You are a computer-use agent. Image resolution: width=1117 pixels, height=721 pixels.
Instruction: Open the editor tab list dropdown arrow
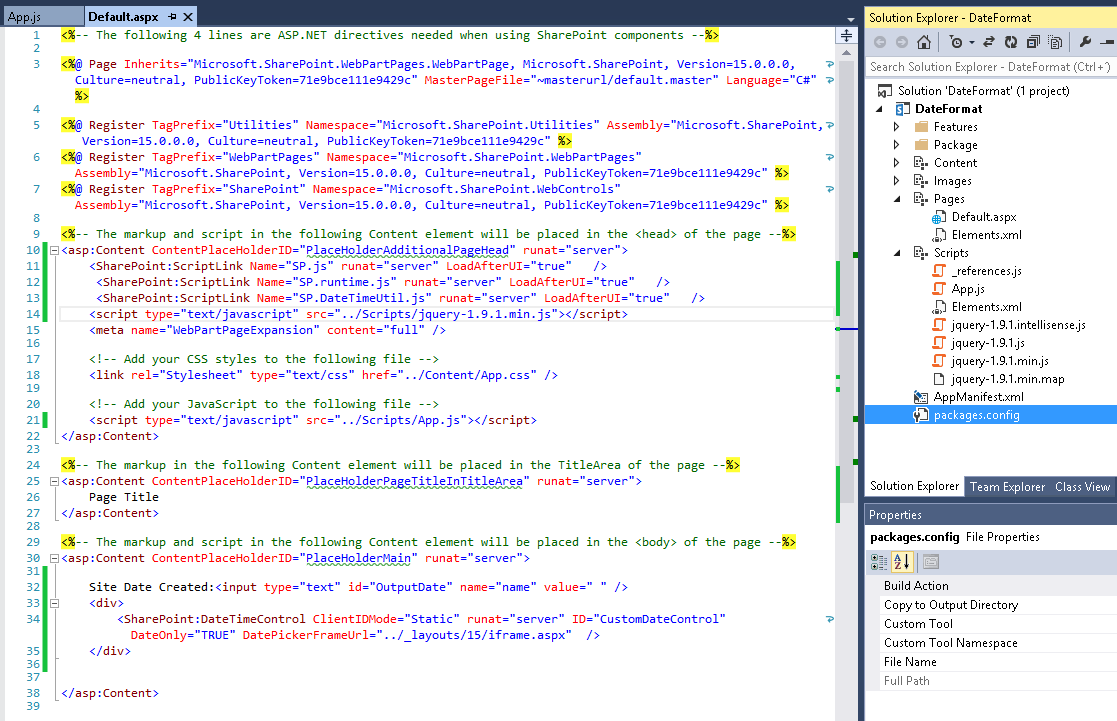851,19
